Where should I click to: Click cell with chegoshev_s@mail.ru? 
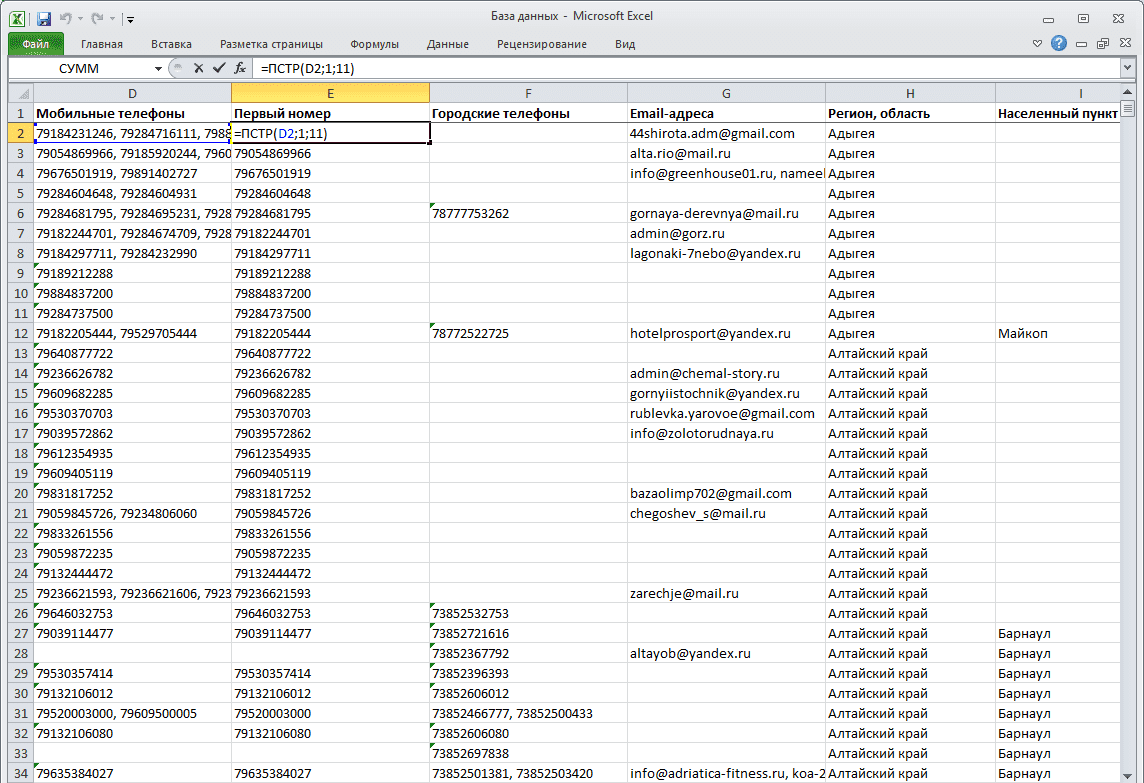coord(726,514)
